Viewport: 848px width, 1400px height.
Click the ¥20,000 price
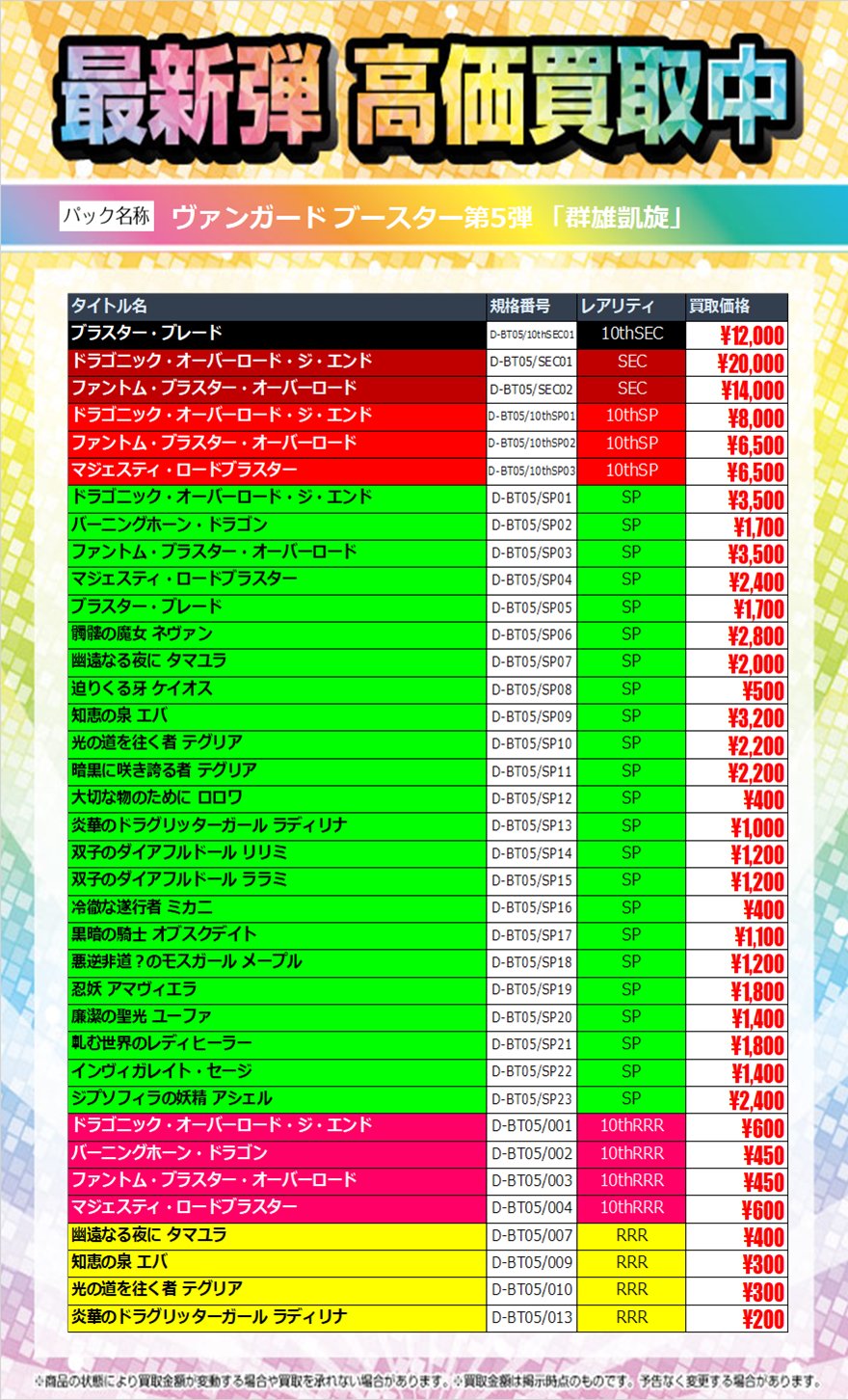coord(751,363)
